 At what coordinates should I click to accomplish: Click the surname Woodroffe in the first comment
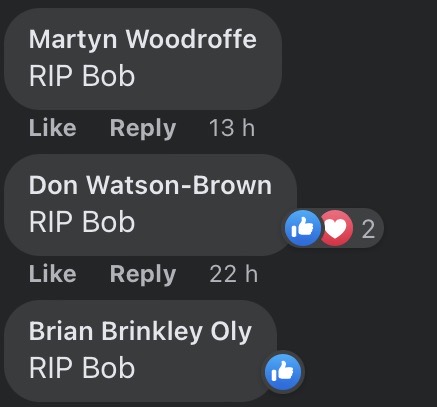click(x=191, y=39)
